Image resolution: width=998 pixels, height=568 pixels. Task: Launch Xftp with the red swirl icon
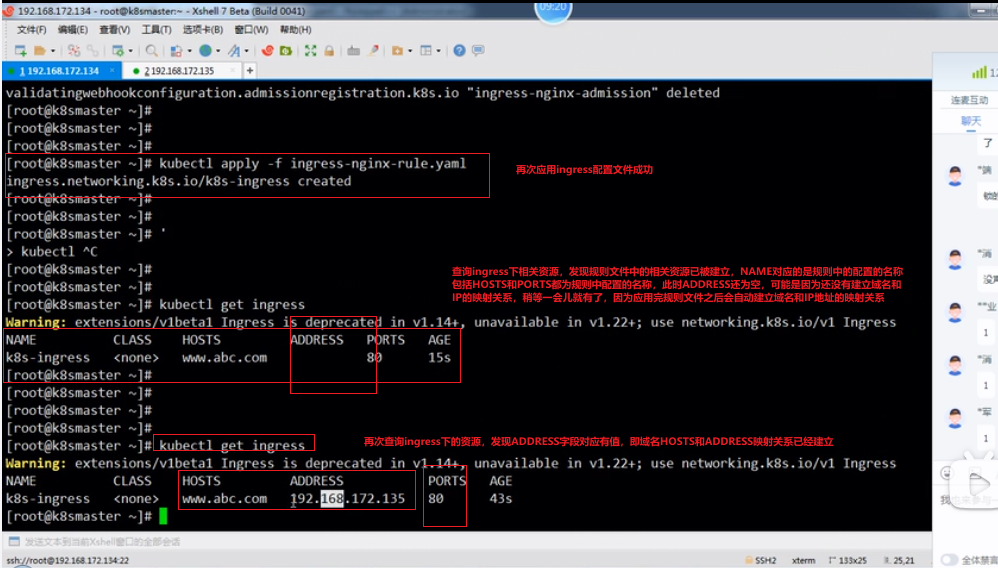click(267, 50)
